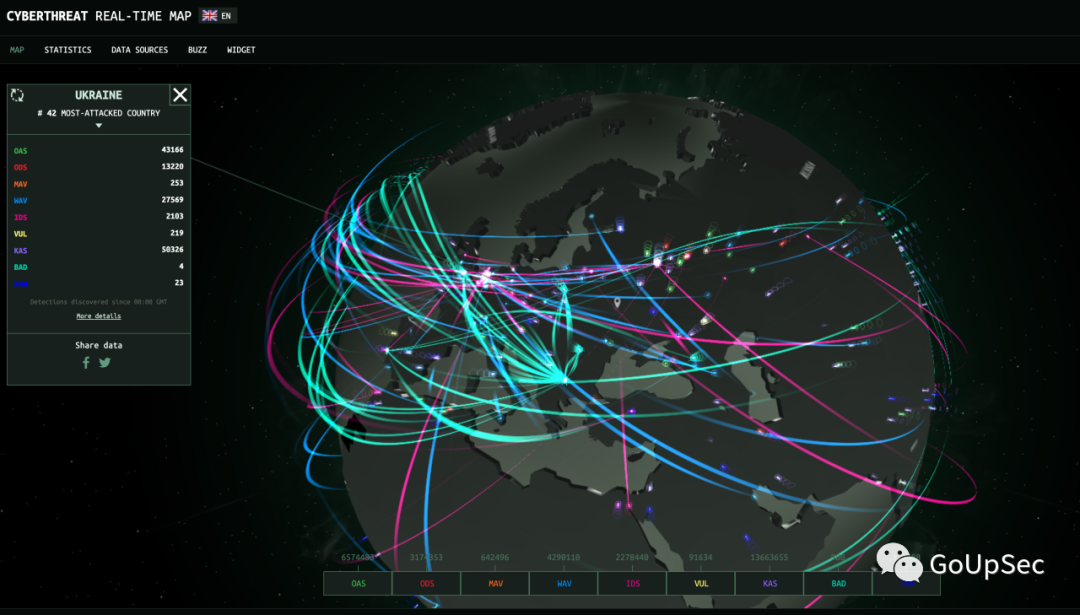The width and height of the screenshot is (1080, 615).
Task: Toggle MAV detection filter at bottom
Action: click(495, 583)
